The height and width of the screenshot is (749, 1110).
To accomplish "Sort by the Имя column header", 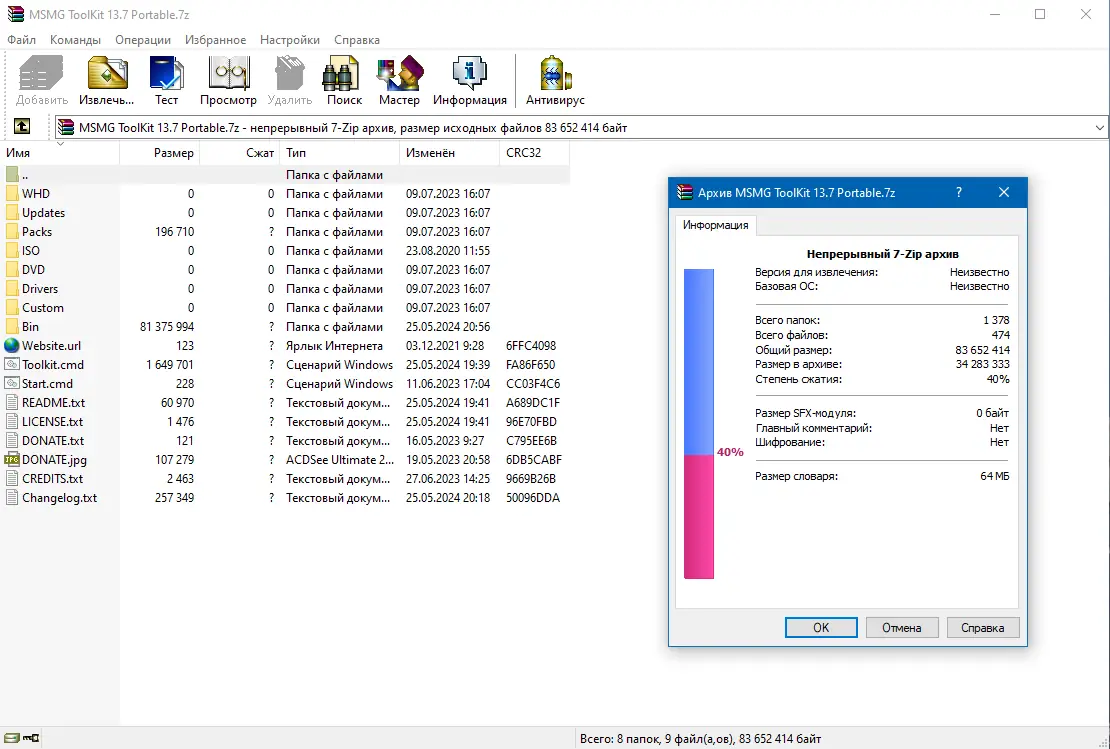I will point(60,153).
